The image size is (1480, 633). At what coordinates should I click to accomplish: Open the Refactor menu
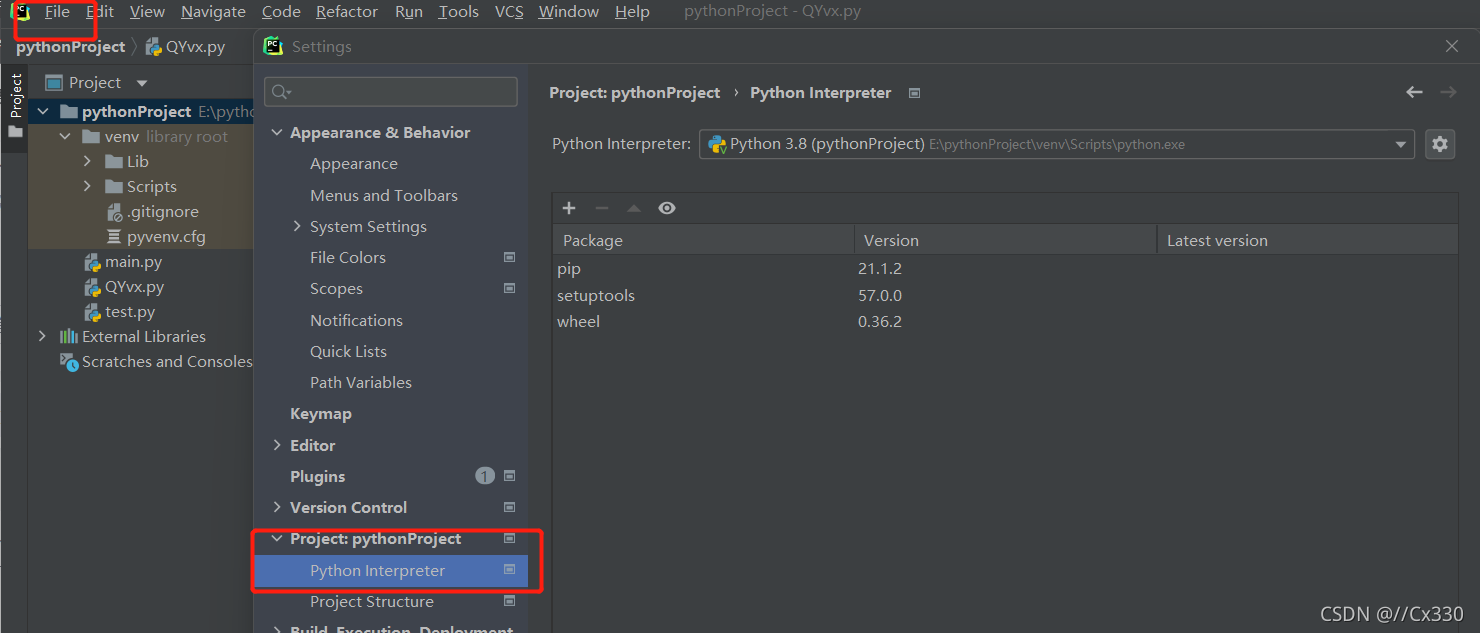pyautogui.click(x=347, y=12)
